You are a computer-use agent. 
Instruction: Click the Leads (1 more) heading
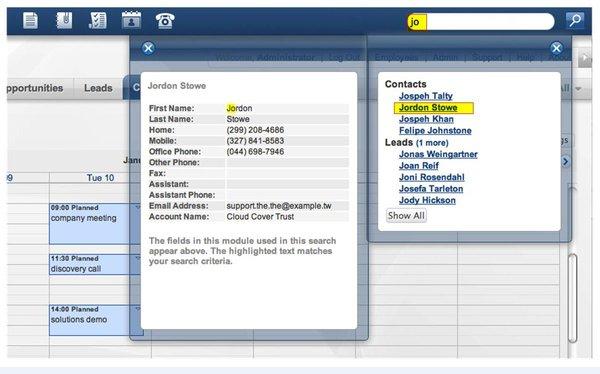416,142
